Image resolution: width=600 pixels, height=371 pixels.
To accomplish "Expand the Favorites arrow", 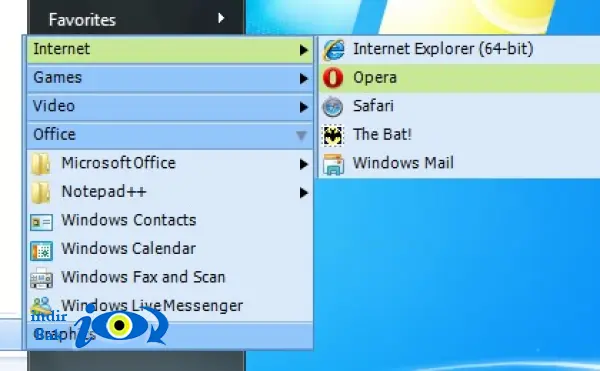I will click(x=221, y=18).
